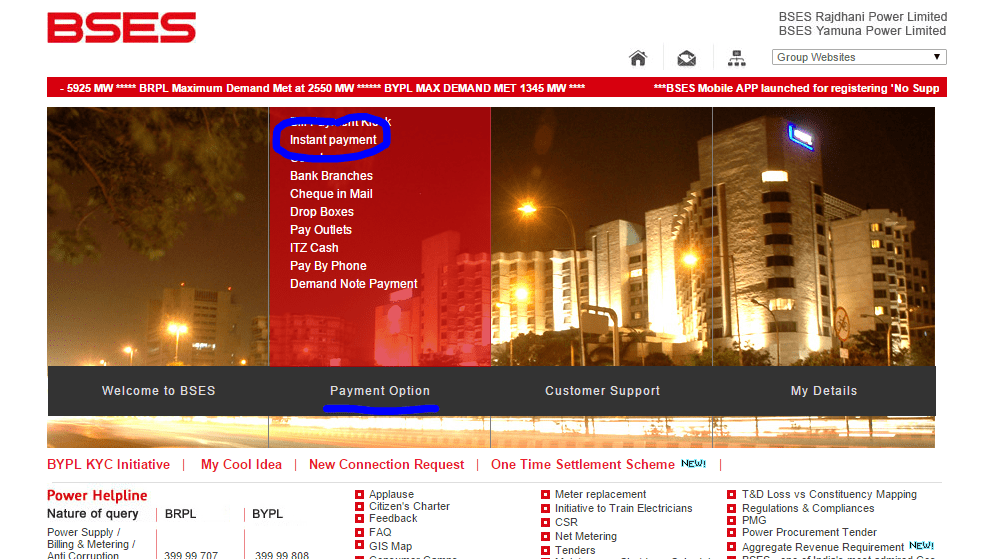The width and height of the screenshot is (992, 559).
Task: Click NEW badge beside Aggregate Revenue Requirement
Action: 921,545
